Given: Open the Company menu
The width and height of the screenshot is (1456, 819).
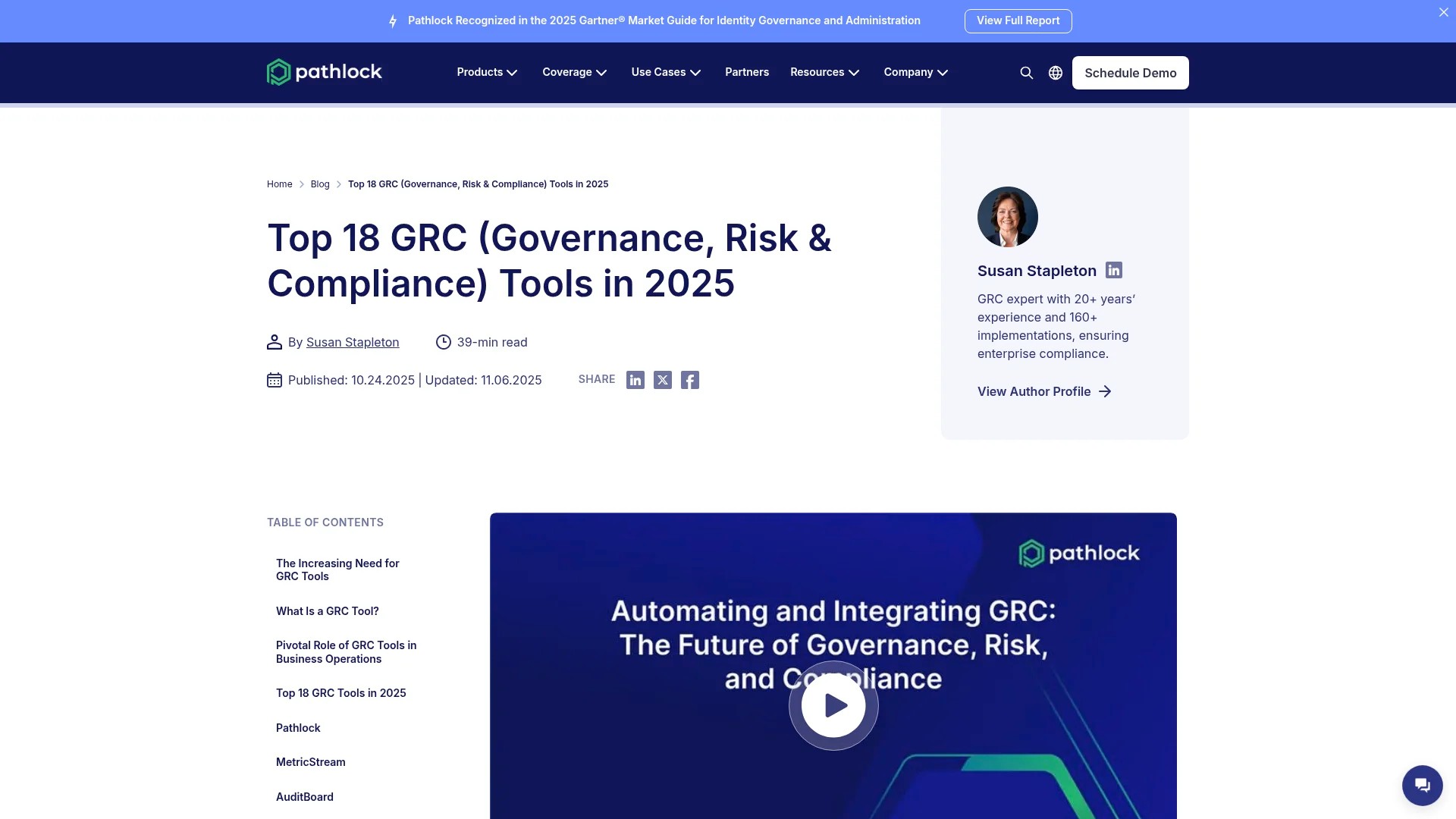Looking at the screenshot, I should (x=915, y=72).
